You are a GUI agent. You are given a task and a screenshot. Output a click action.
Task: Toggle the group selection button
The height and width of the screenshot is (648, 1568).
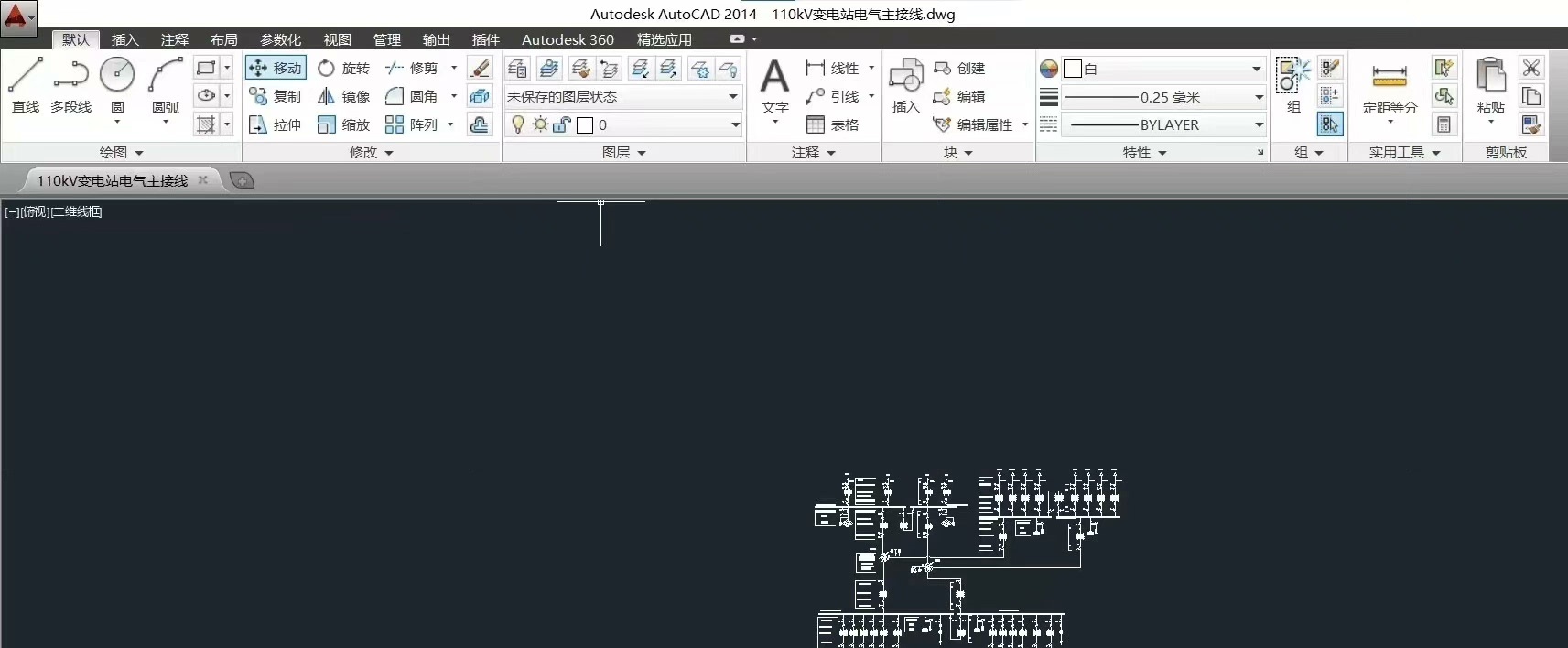(x=1330, y=124)
